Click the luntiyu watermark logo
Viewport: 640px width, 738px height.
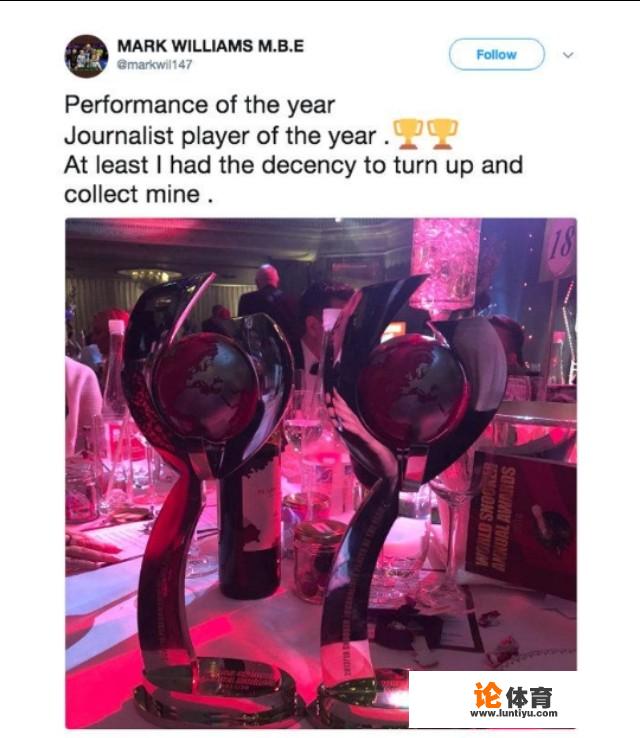coord(512,696)
